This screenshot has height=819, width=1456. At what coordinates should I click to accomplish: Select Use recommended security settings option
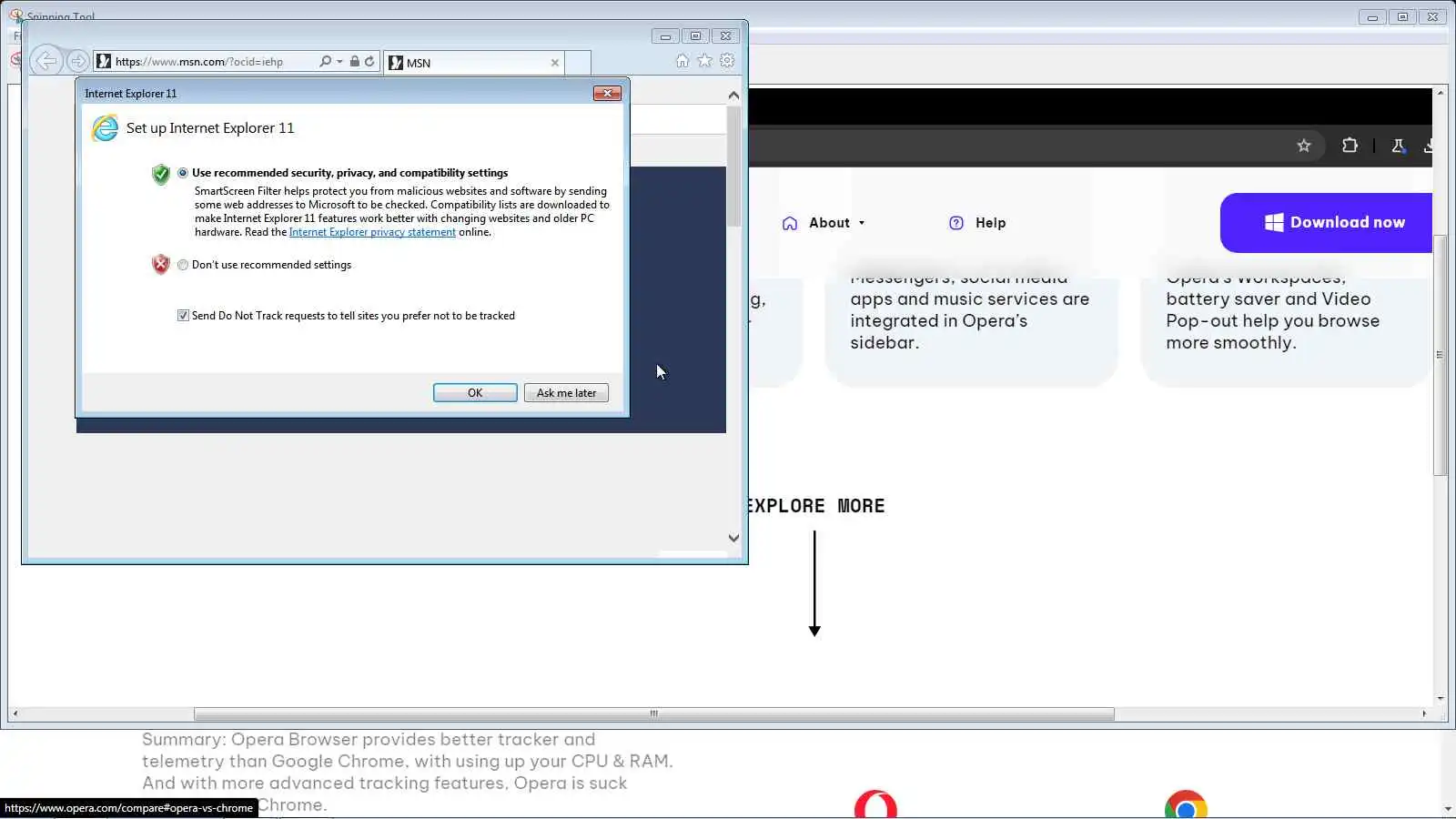pos(183,172)
